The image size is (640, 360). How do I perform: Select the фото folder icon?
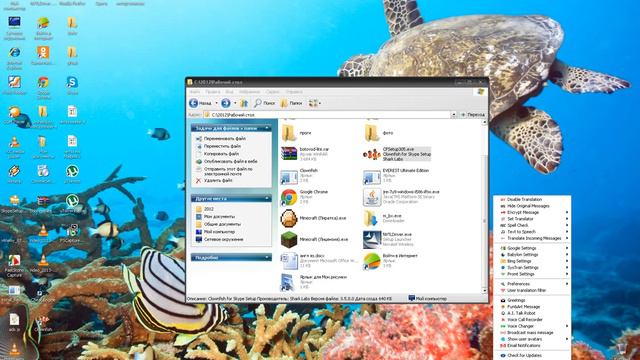371,133
